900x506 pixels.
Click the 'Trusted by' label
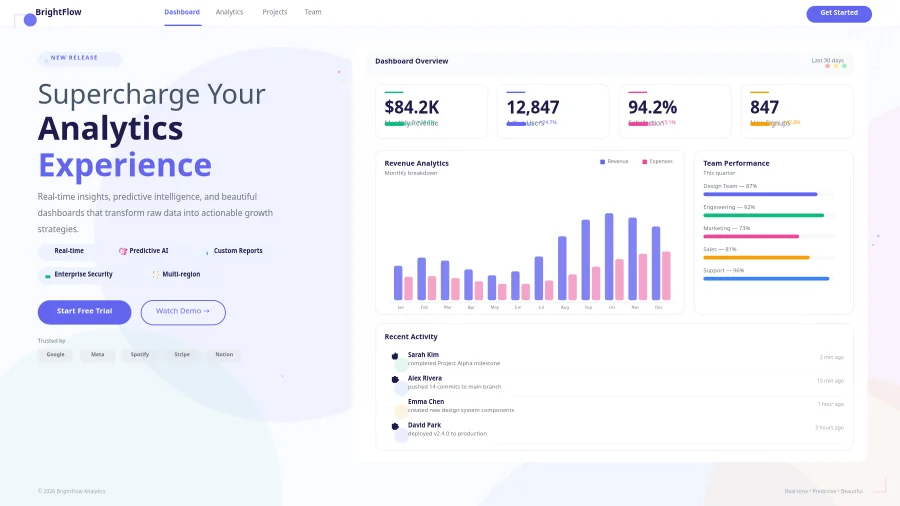point(52,341)
